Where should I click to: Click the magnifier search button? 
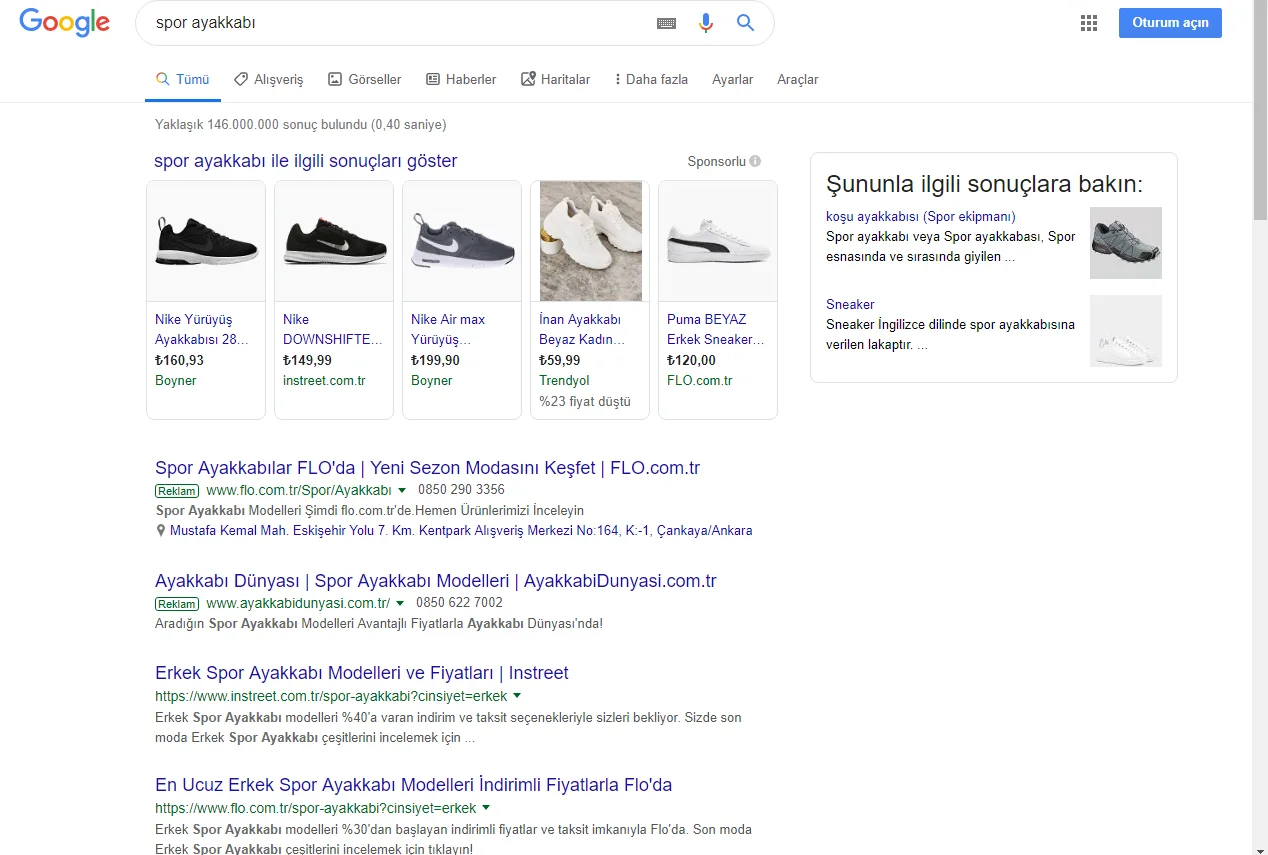point(745,22)
